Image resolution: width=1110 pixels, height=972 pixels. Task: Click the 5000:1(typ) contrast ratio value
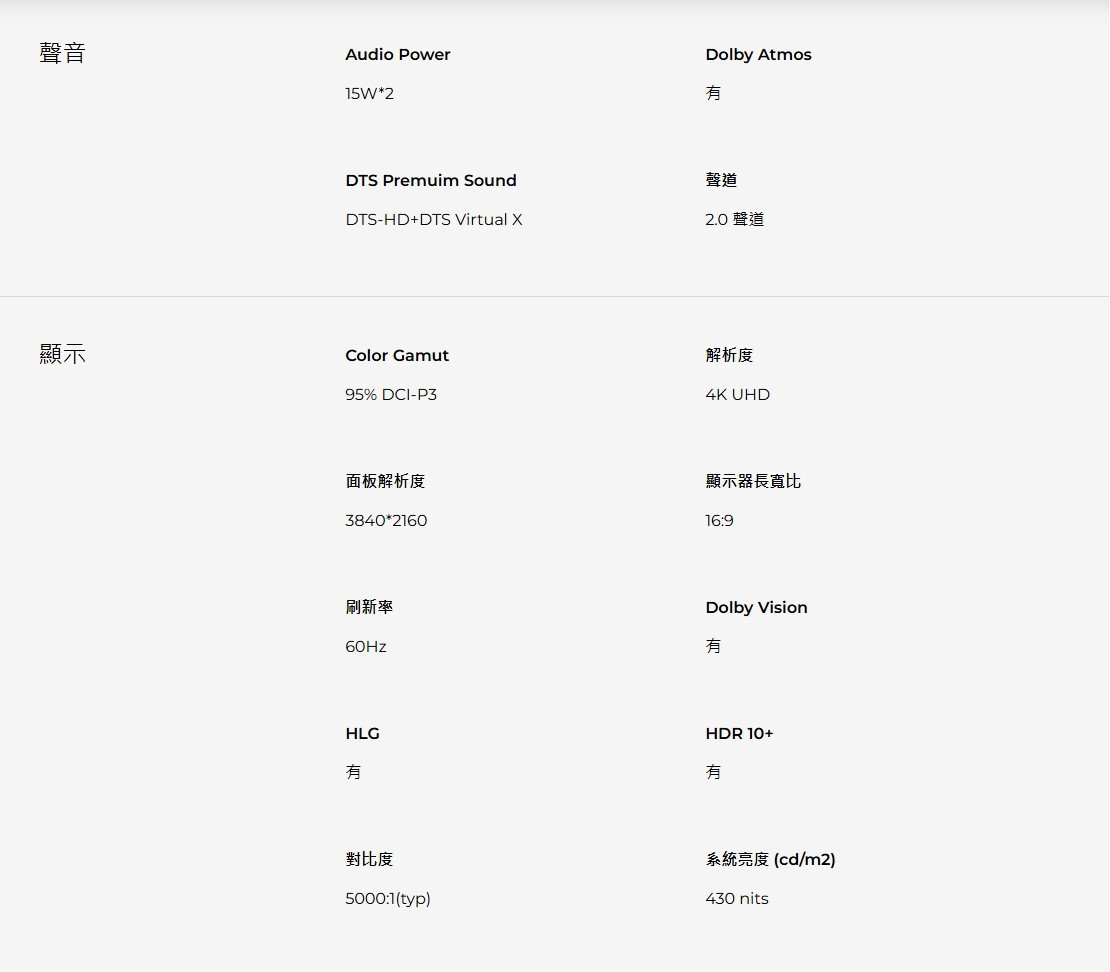click(x=387, y=899)
